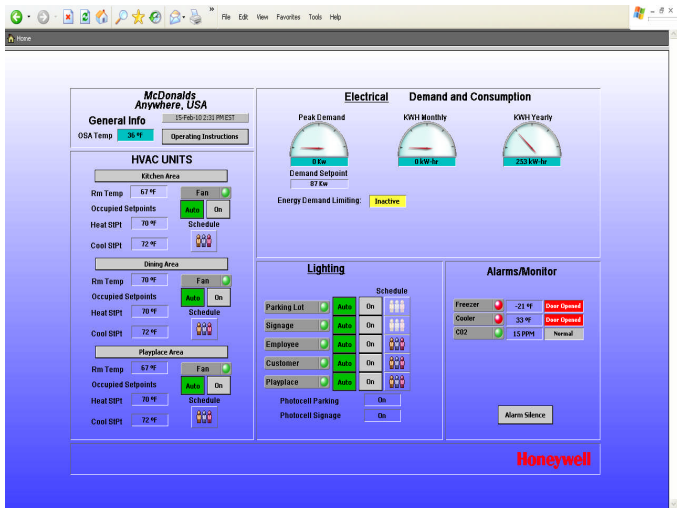Click the Demand Setpoint 87 Kw field

[319, 184]
